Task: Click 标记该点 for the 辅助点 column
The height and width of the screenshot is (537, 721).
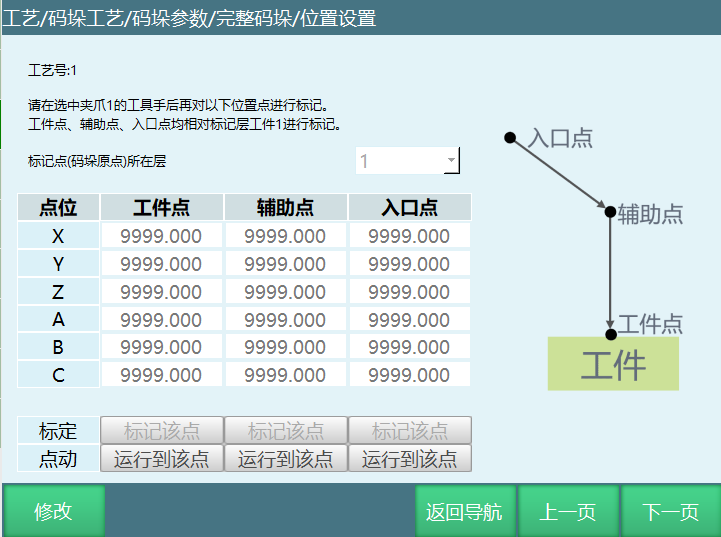Action: 285,431
